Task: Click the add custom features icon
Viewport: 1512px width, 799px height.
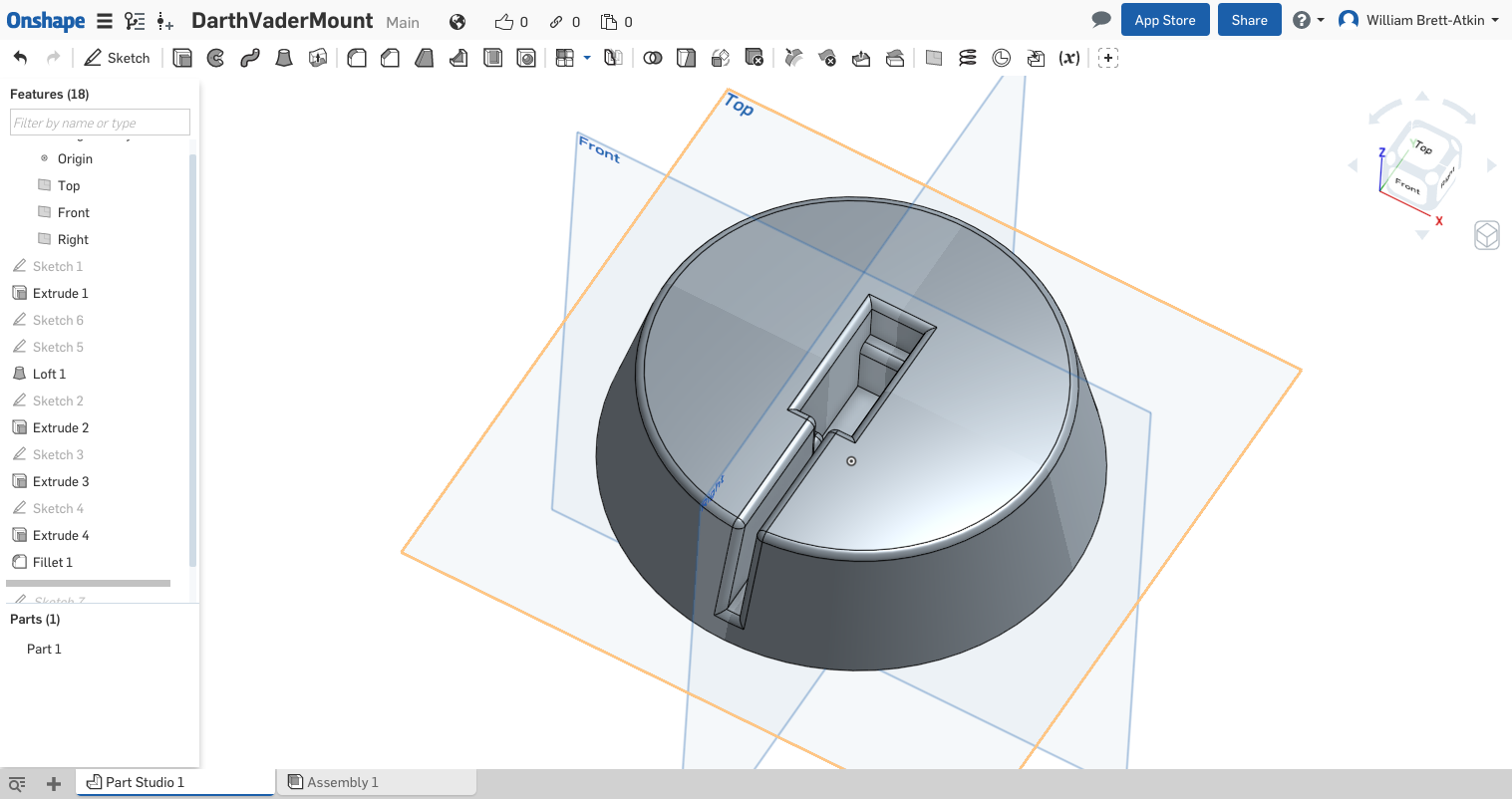Action: [x=1108, y=58]
